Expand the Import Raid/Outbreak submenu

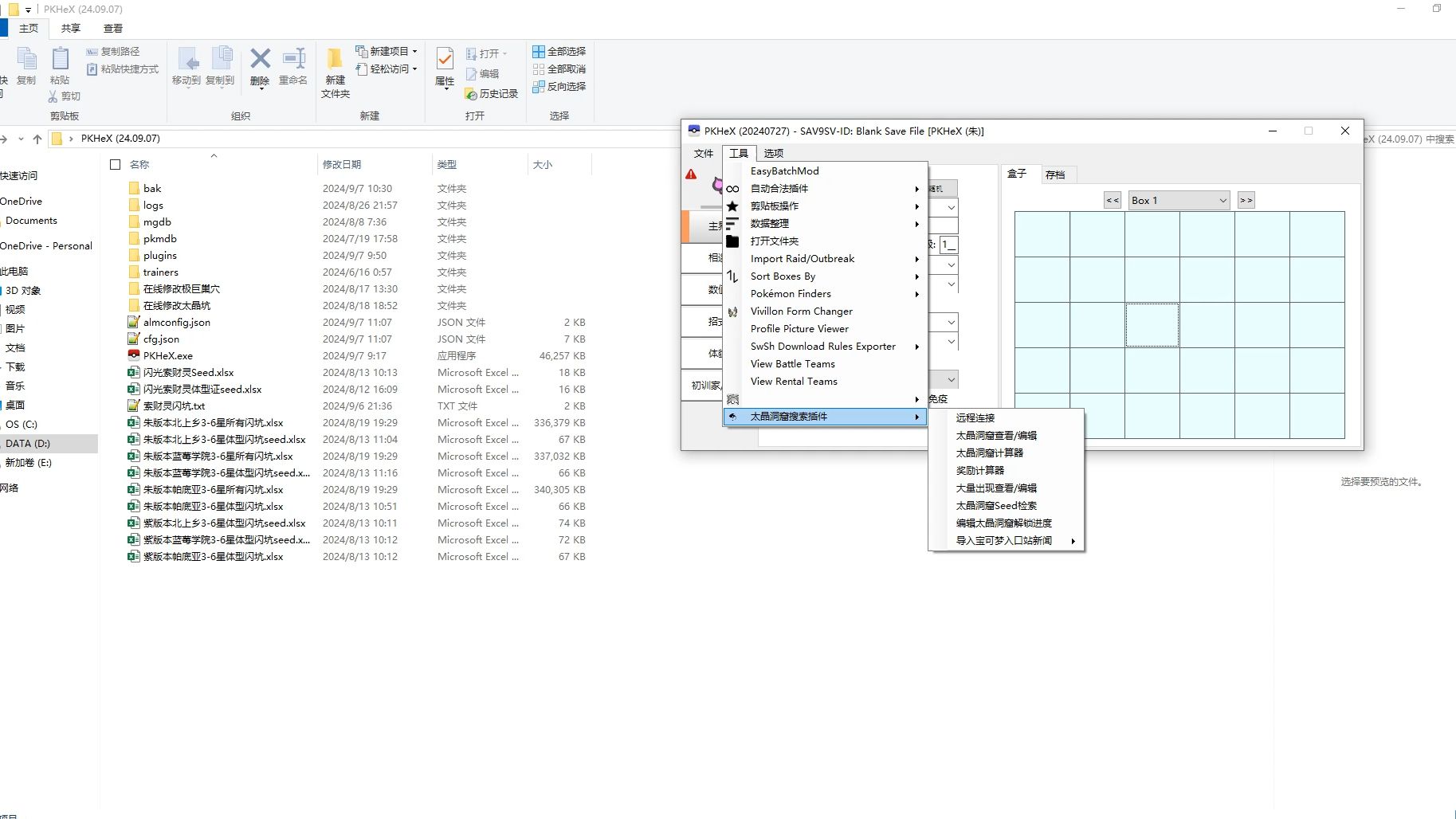[825, 259]
